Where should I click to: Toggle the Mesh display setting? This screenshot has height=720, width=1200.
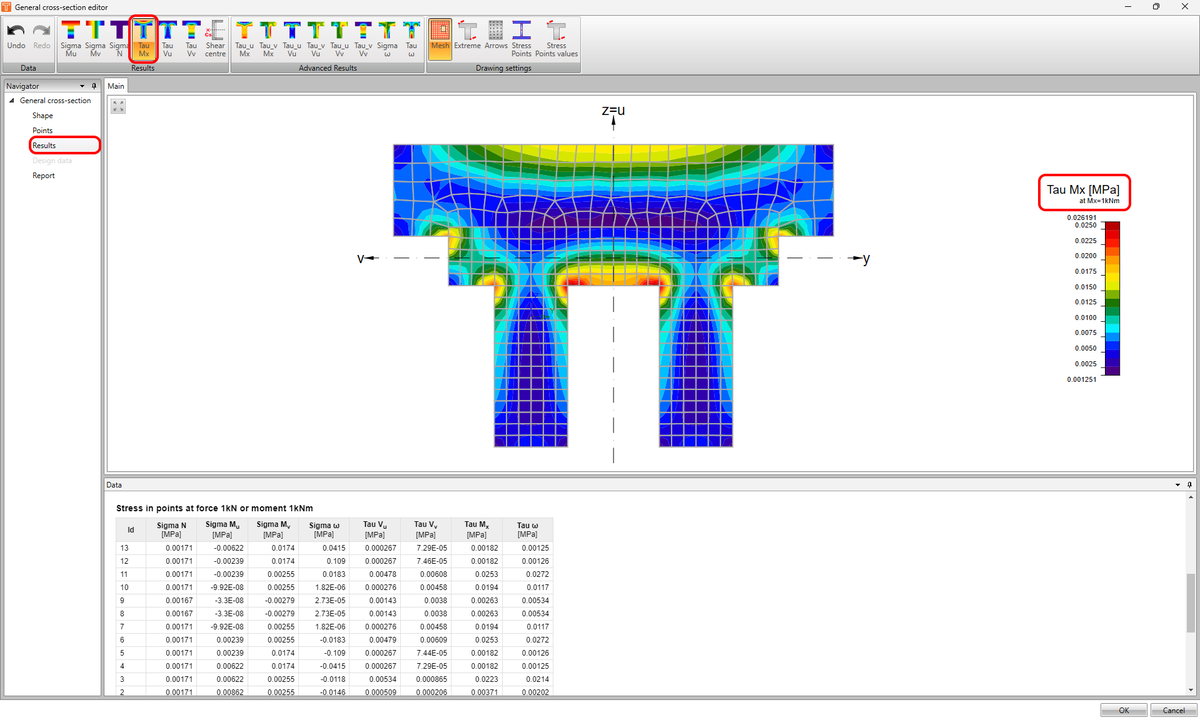pyautogui.click(x=440, y=42)
